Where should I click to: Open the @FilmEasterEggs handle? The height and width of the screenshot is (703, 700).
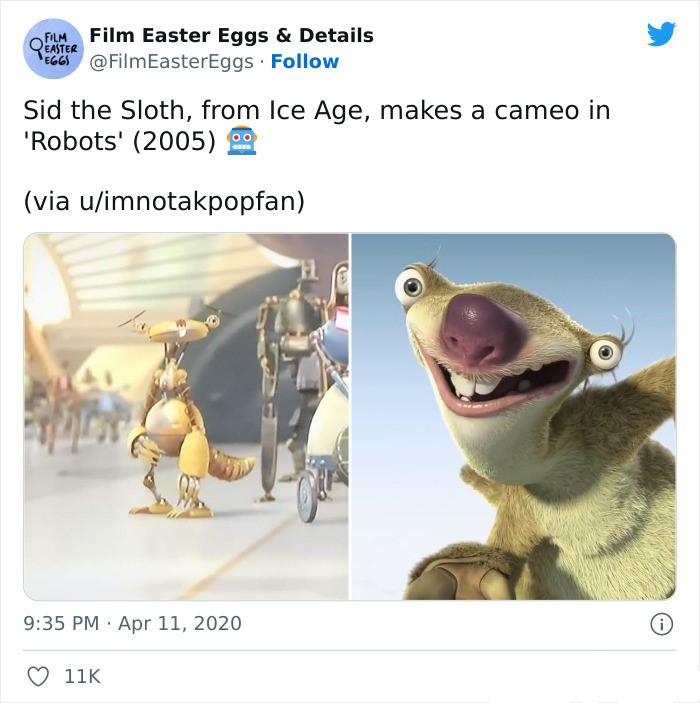tap(171, 62)
